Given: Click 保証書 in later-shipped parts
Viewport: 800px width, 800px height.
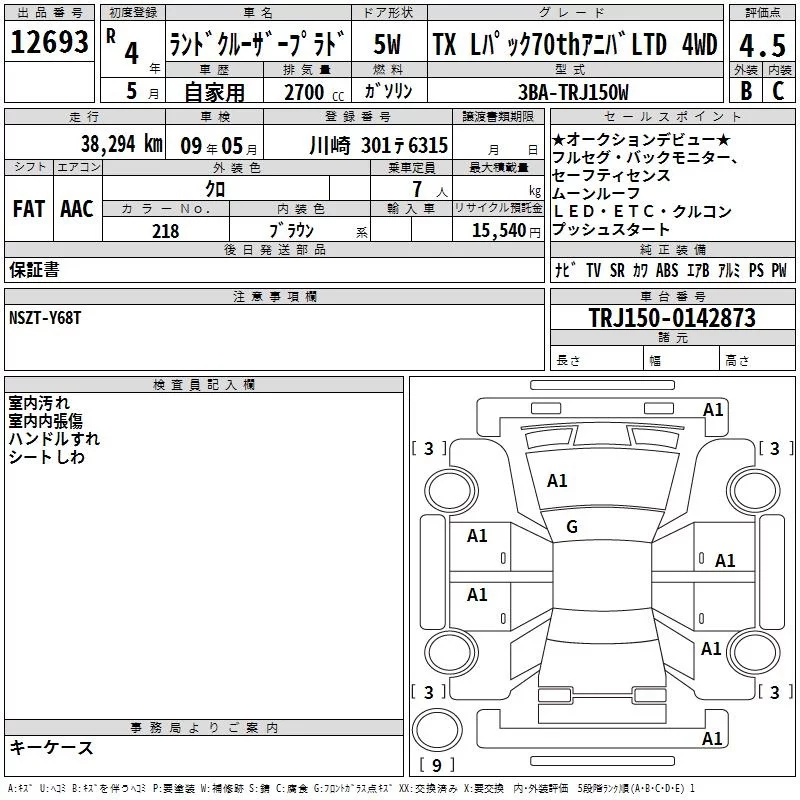Looking at the screenshot, I should [x=34, y=270].
